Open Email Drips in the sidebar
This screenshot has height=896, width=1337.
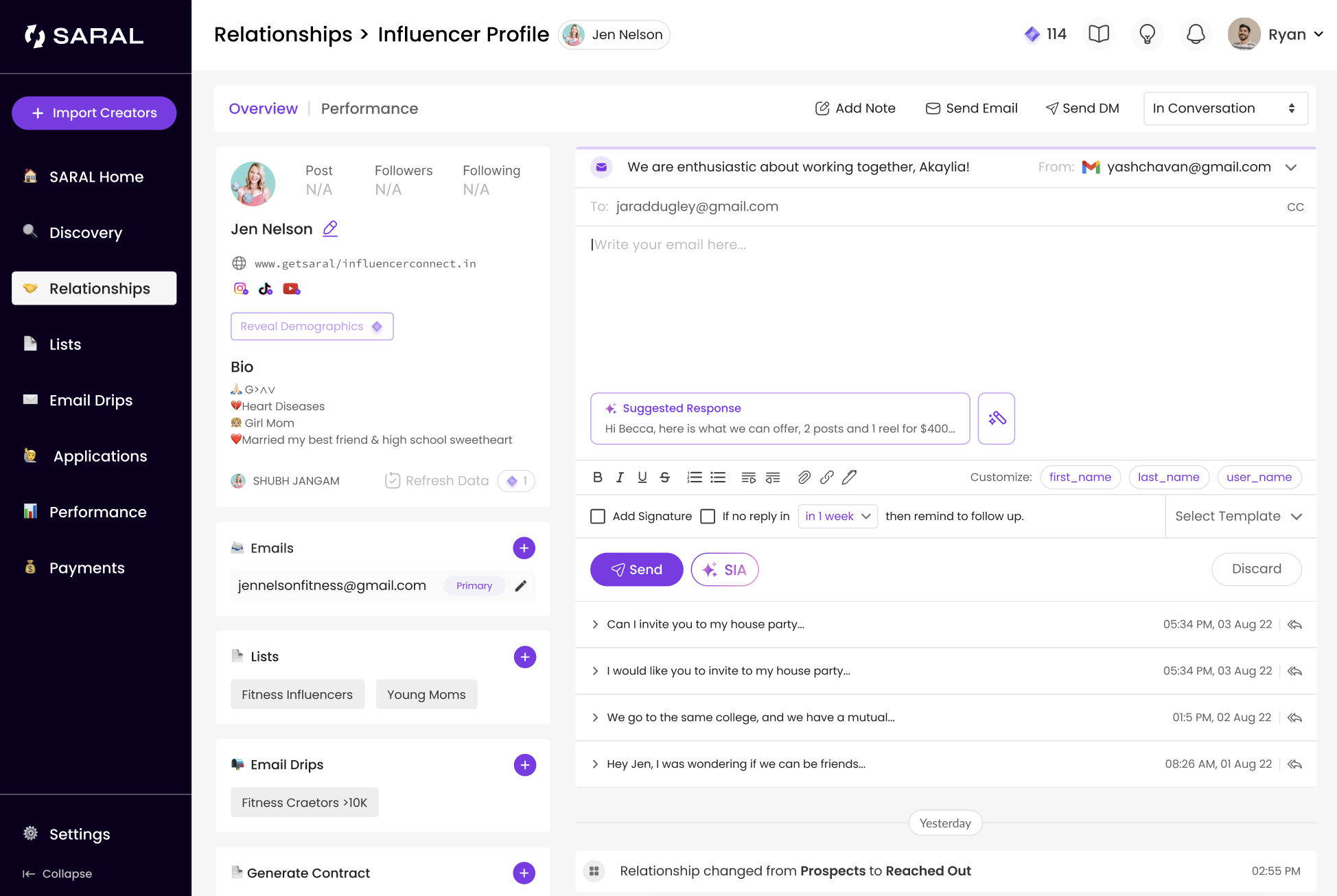[x=91, y=400]
